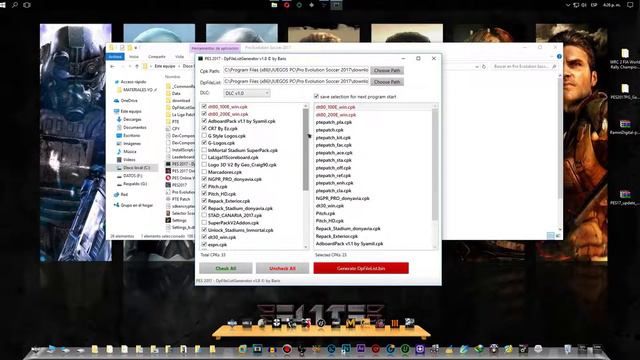Click Explorer back navigation arrow

tap(113, 66)
